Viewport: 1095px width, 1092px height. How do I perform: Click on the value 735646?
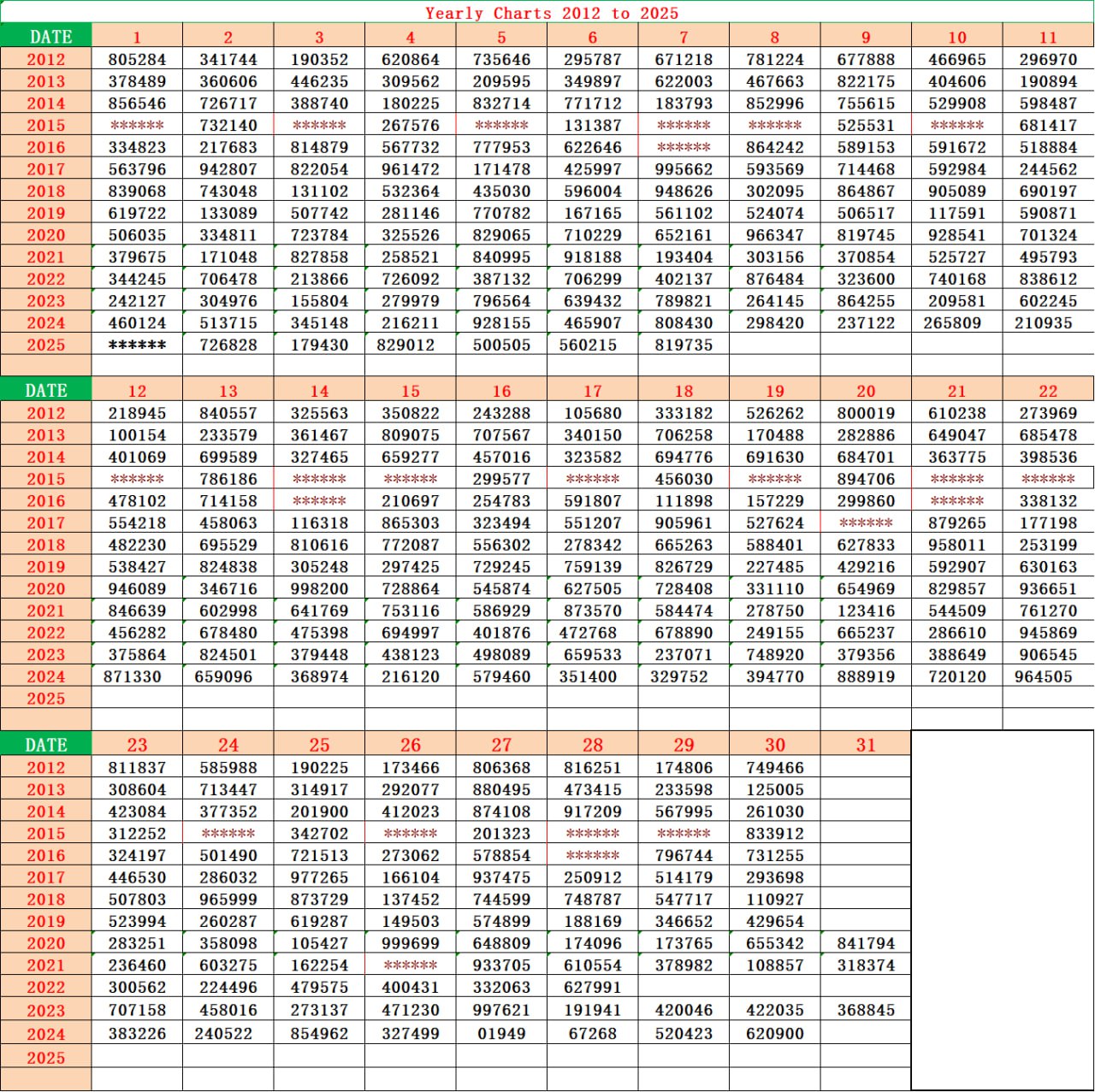(x=501, y=59)
